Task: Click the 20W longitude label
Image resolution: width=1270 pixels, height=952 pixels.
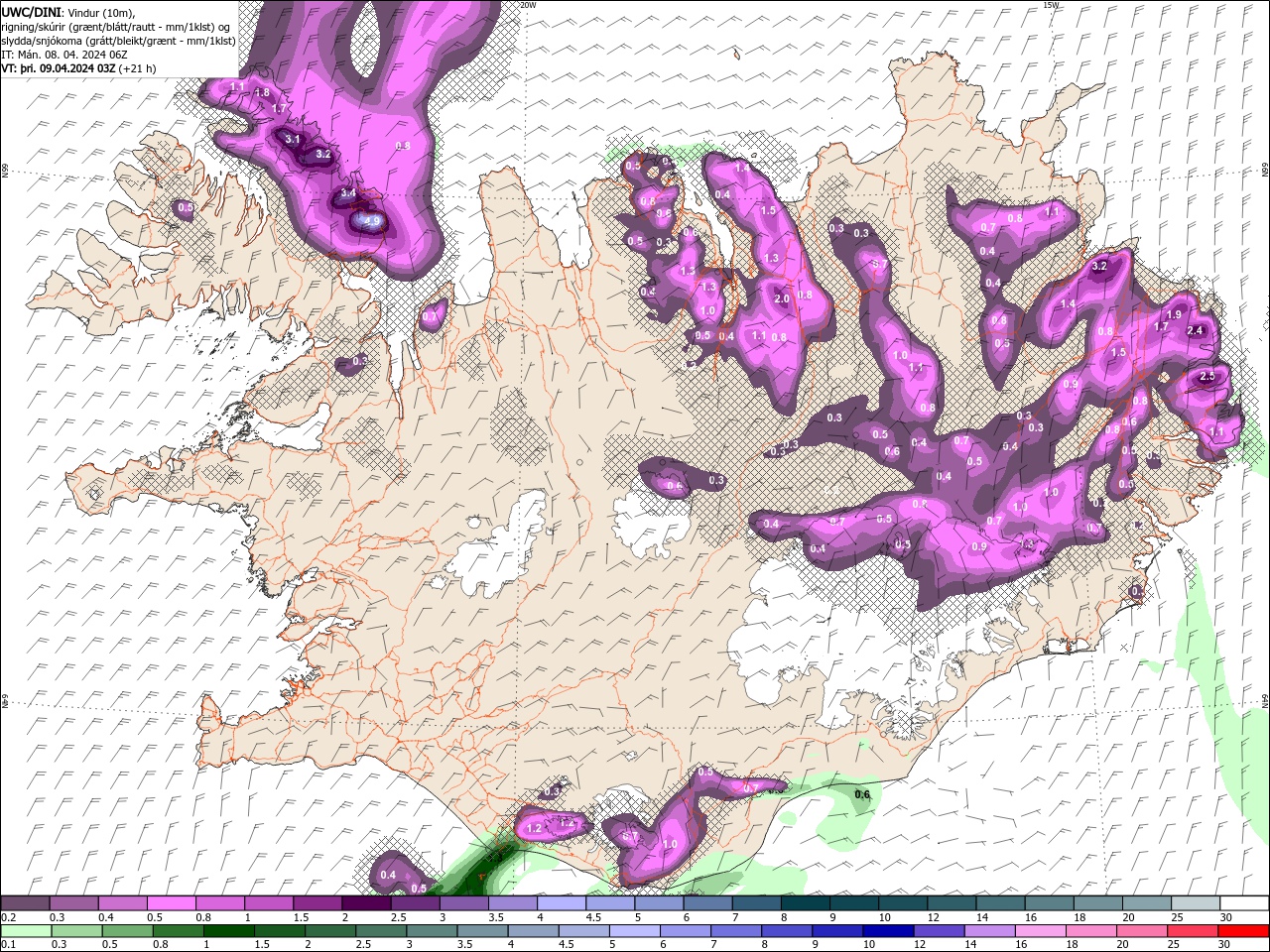Action: [529, 5]
